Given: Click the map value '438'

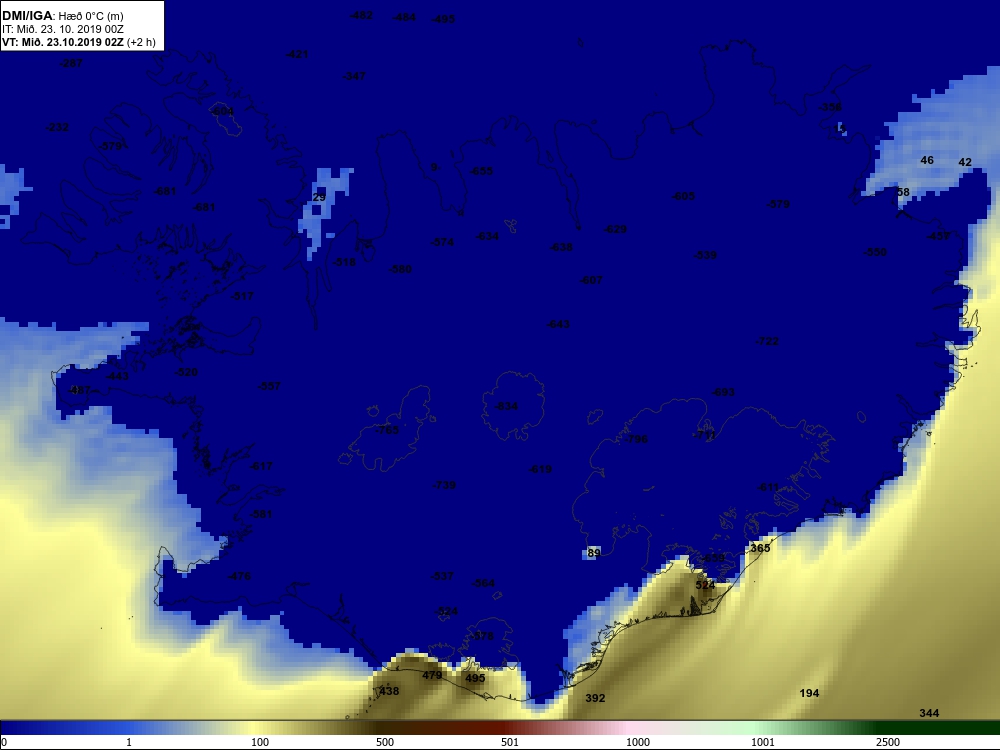Looking at the screenshot, I should point(389,691).
